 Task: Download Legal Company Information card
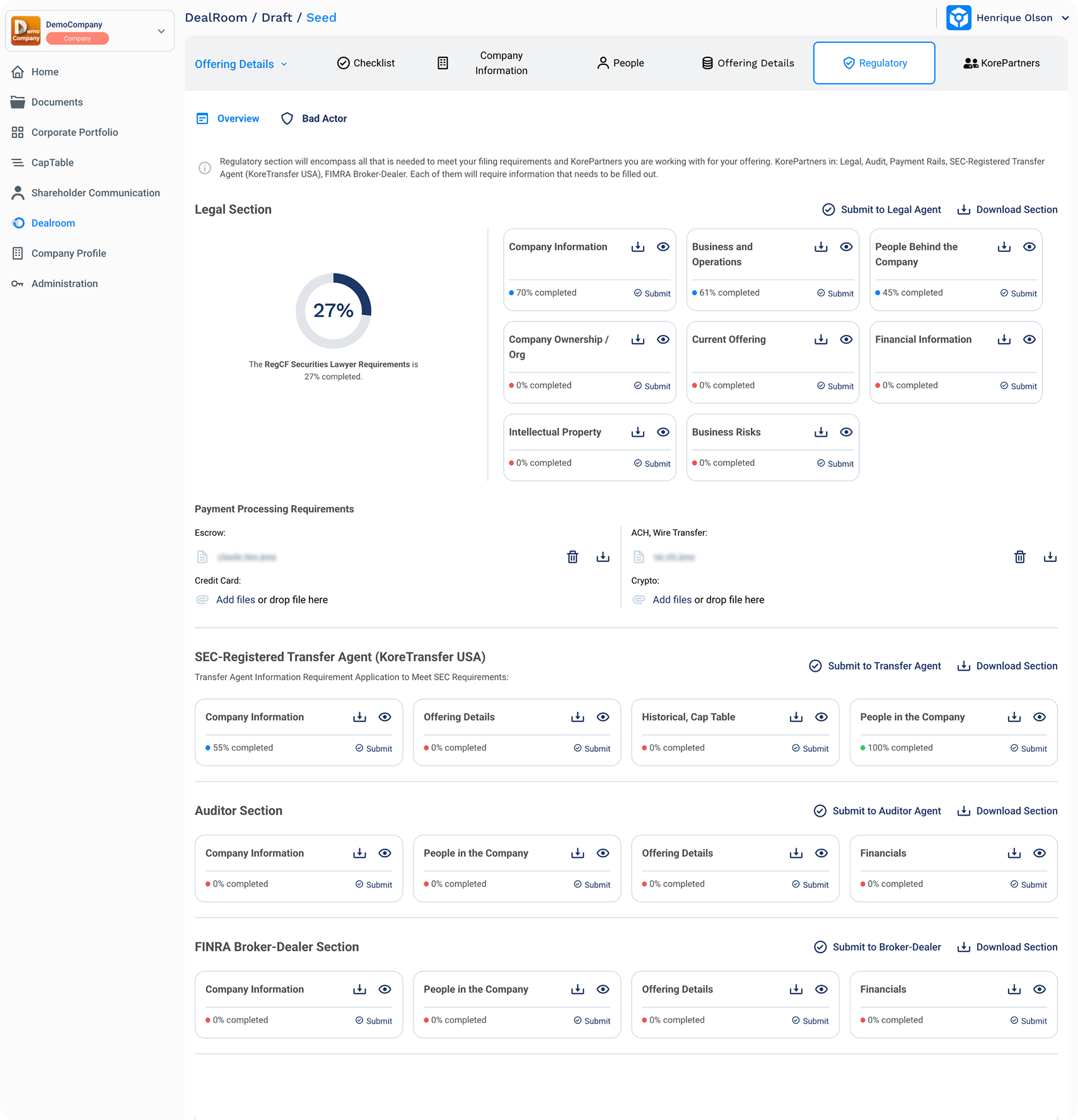click(638, 247)
